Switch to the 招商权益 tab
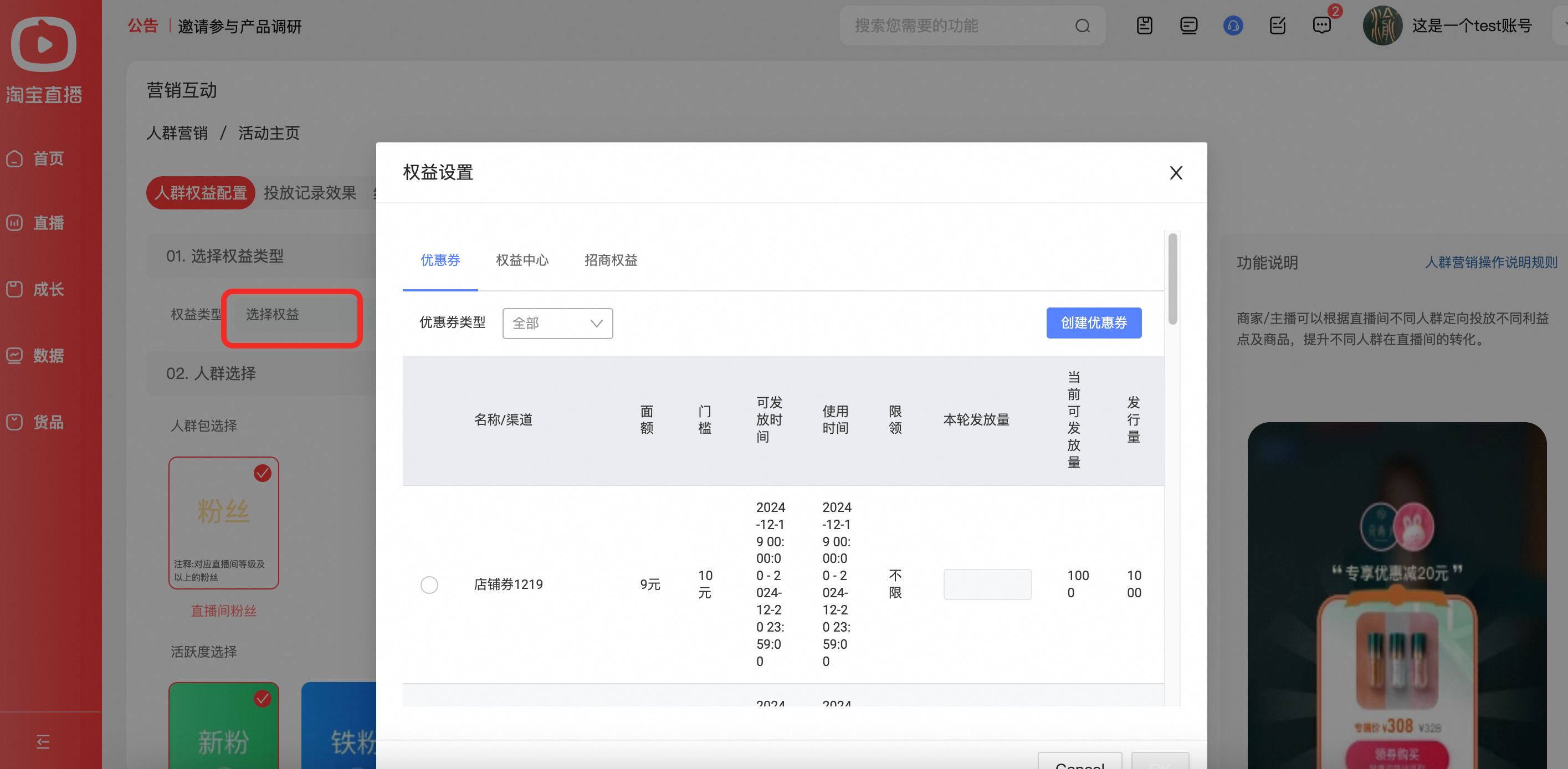This screenshot has width=1568, height=769. (x=611, y=260)
